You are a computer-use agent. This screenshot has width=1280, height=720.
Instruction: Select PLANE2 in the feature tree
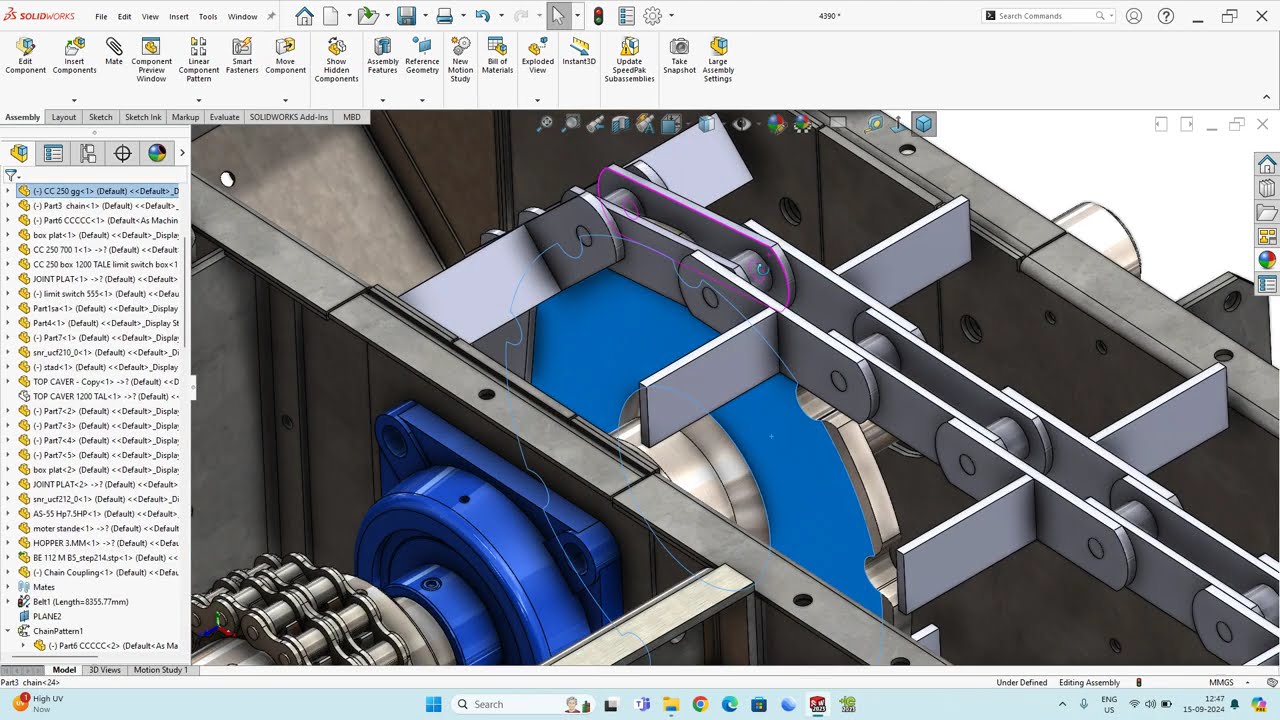(47, 617)
